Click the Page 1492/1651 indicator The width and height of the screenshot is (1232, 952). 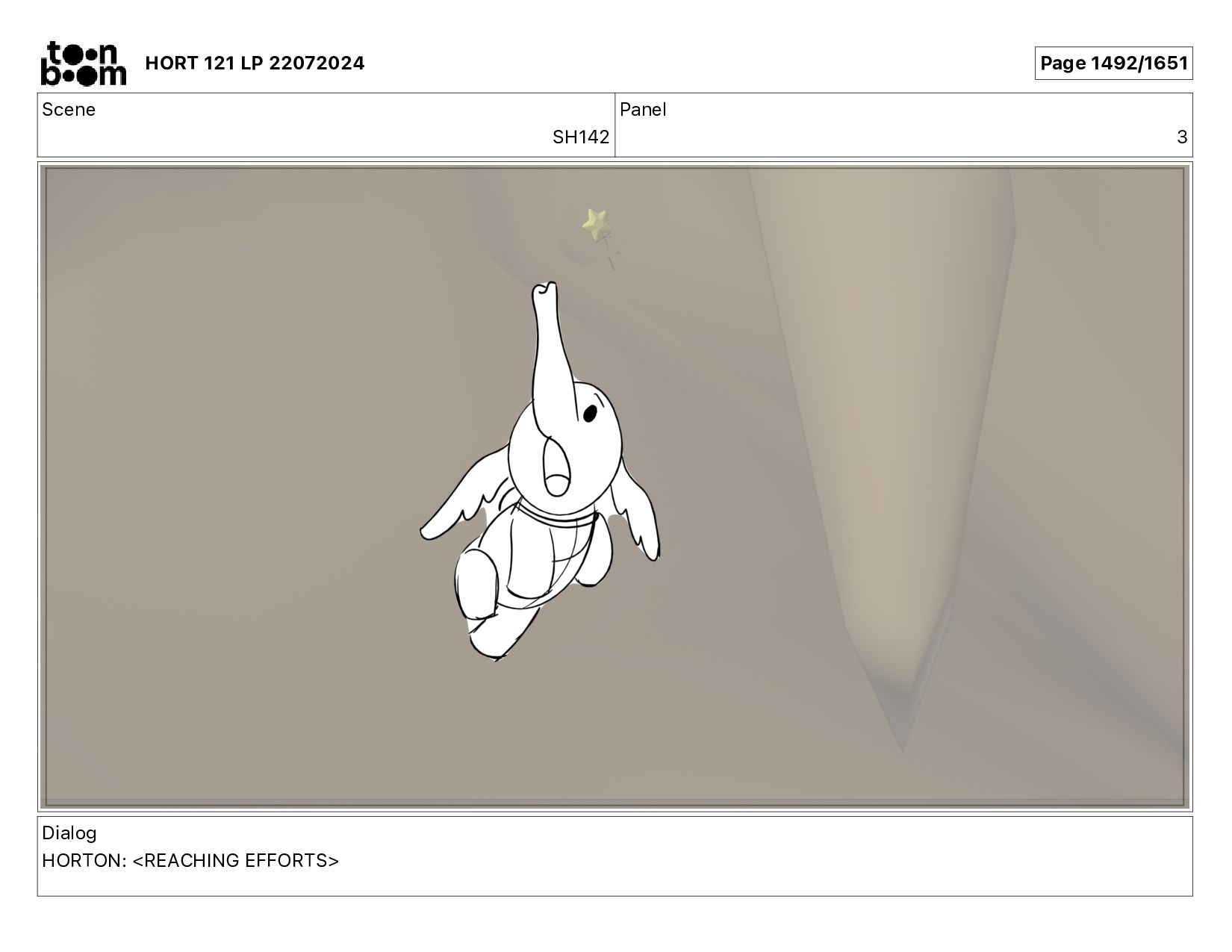pyautogui.click(x=1113, y=63)
